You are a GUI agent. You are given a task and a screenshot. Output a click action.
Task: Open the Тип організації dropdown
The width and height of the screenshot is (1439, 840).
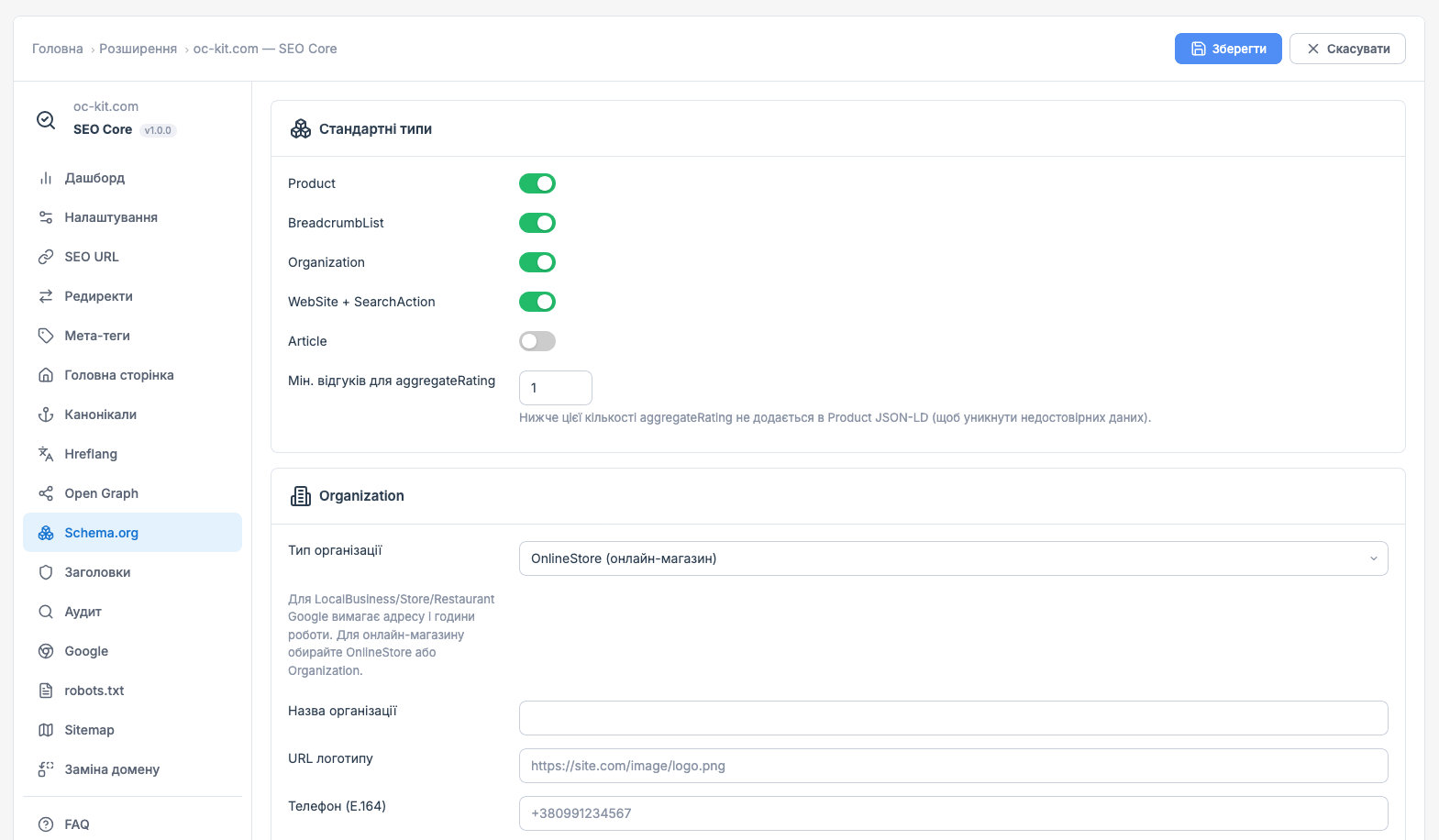953,558
